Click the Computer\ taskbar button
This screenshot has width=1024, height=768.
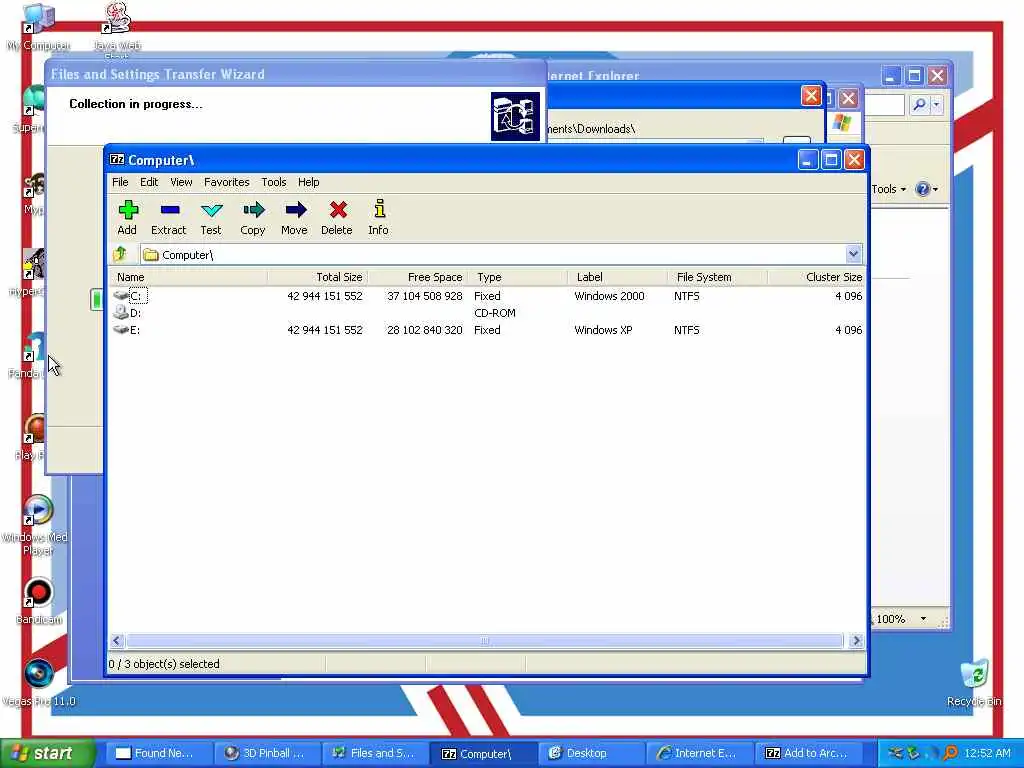483,753
